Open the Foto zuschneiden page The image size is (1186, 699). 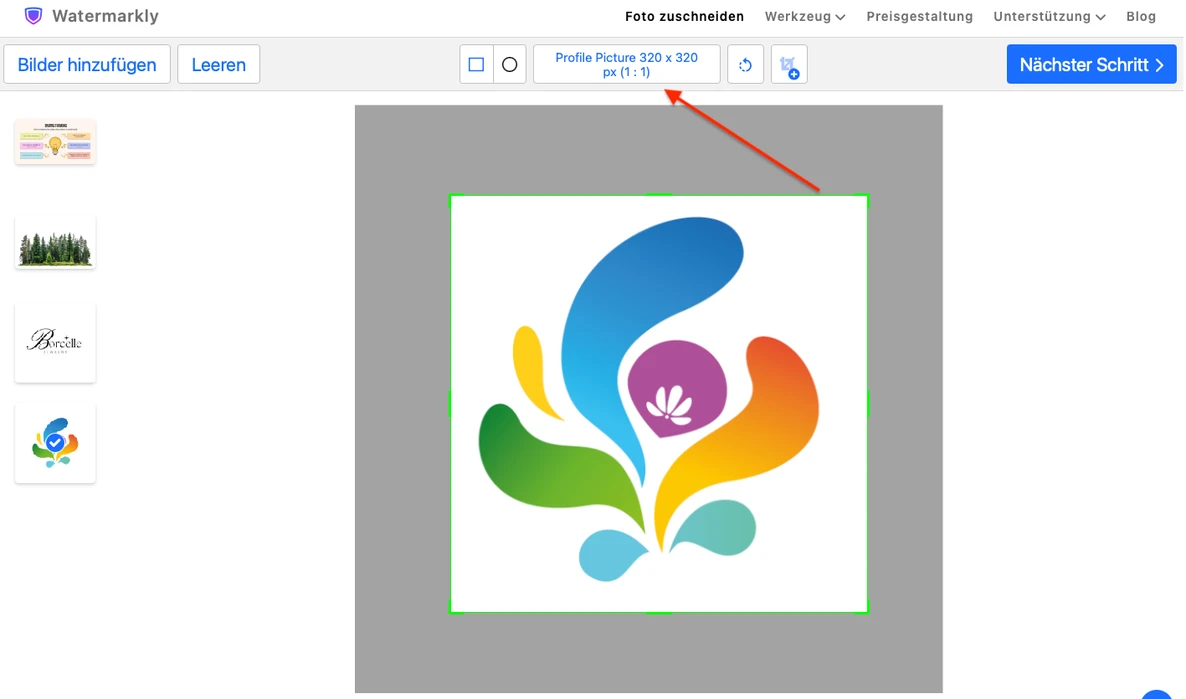pos(685,17)
